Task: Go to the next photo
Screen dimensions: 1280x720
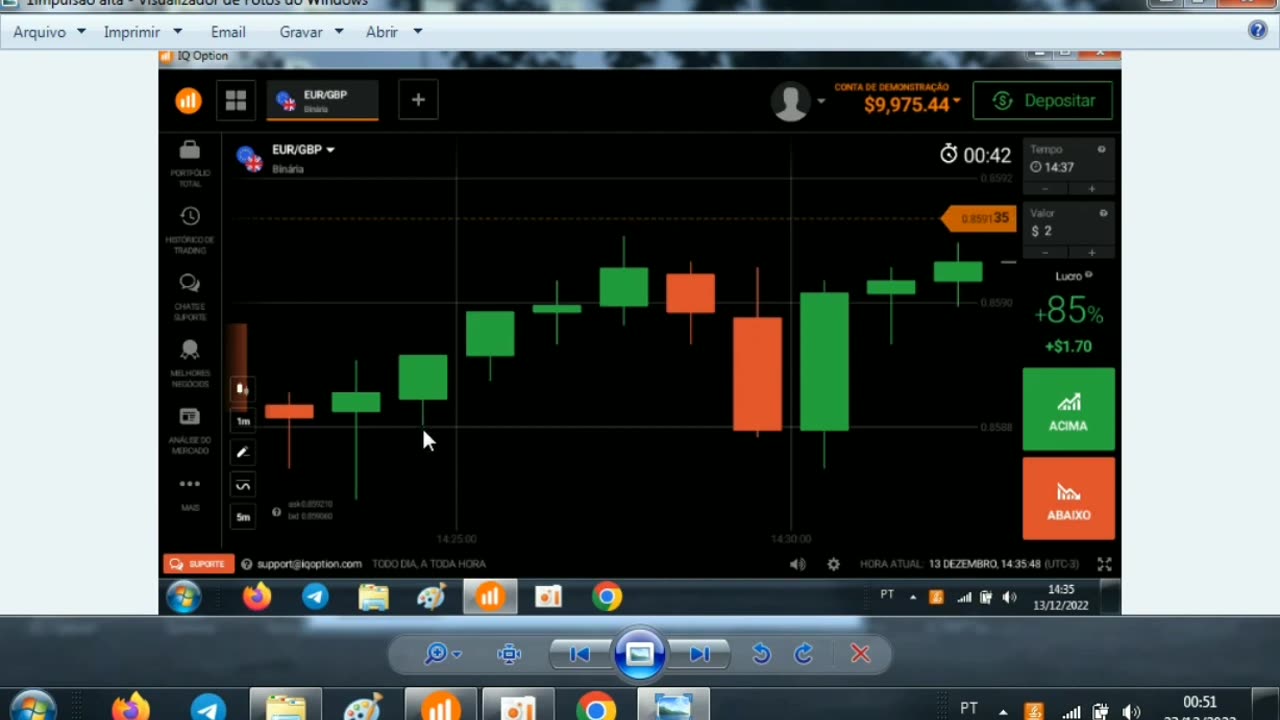Action: pos(700,654)
